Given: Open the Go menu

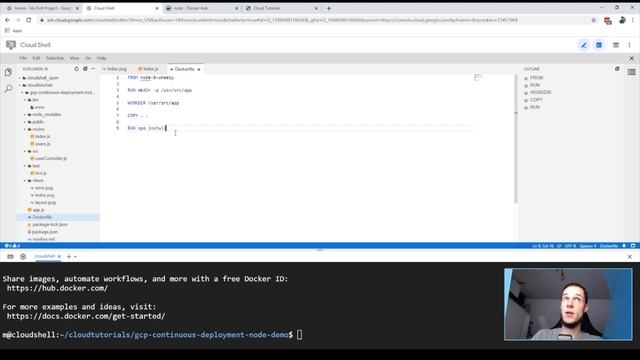Looking at the screenshot, I should pos(88,58).
